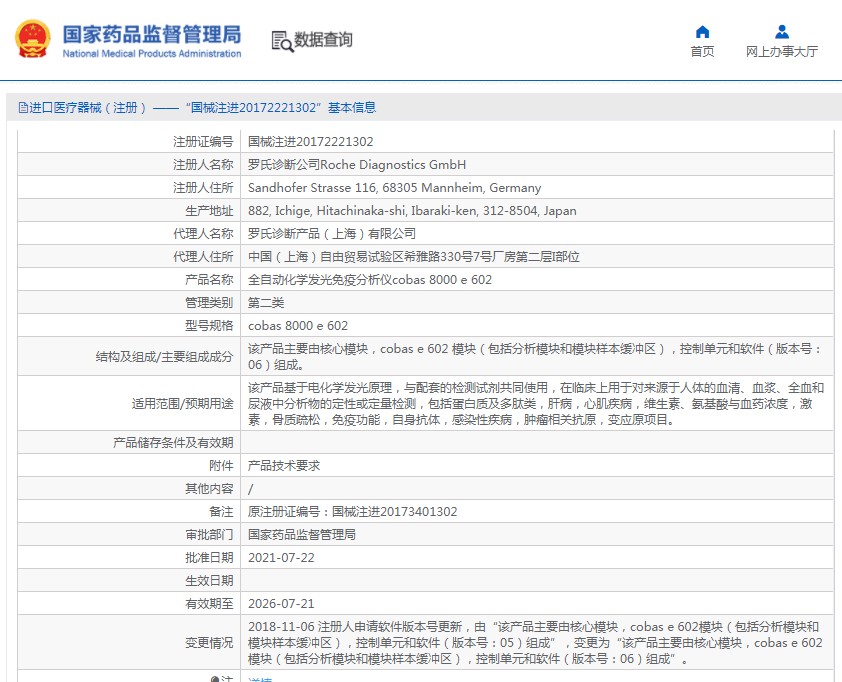The width and height of the screenshot is (842, 682).
Task: Select approval department value 国家药品监督管理局
Action: (302, 535)
